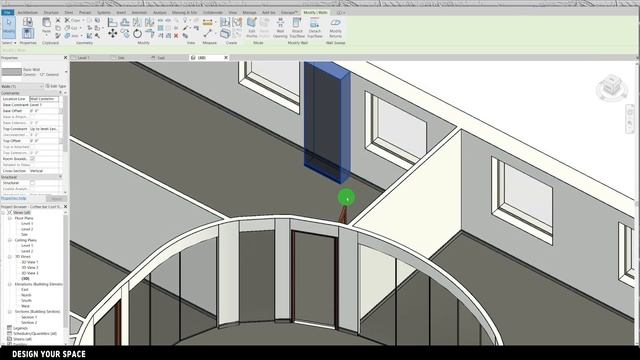640x360 pixels.
Task: Switch to the East view tab
Action: 161,58
